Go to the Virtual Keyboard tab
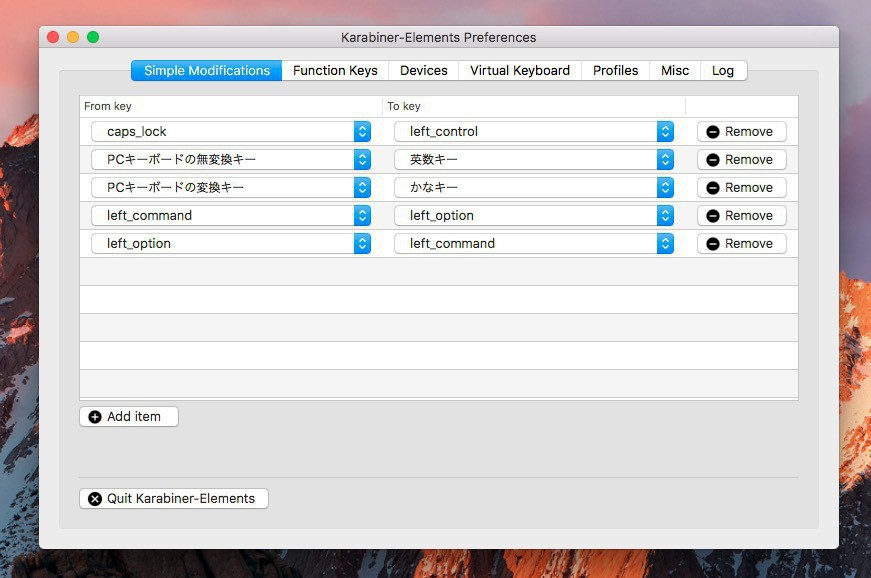Screen dimensions: 871x578 pos(520,71)
